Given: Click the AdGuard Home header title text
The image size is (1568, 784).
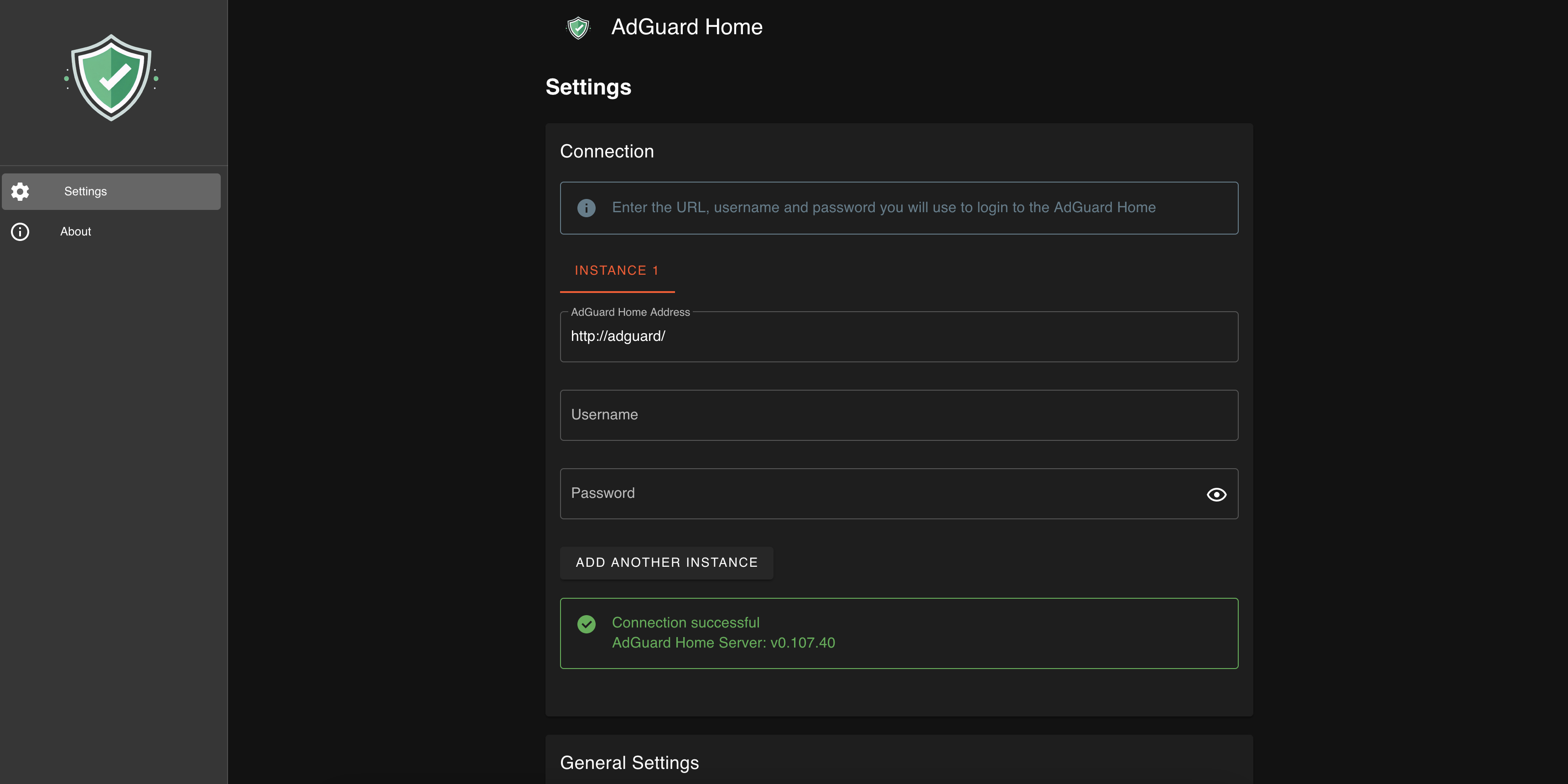Looking at the screenshot, I should point(686,27).
